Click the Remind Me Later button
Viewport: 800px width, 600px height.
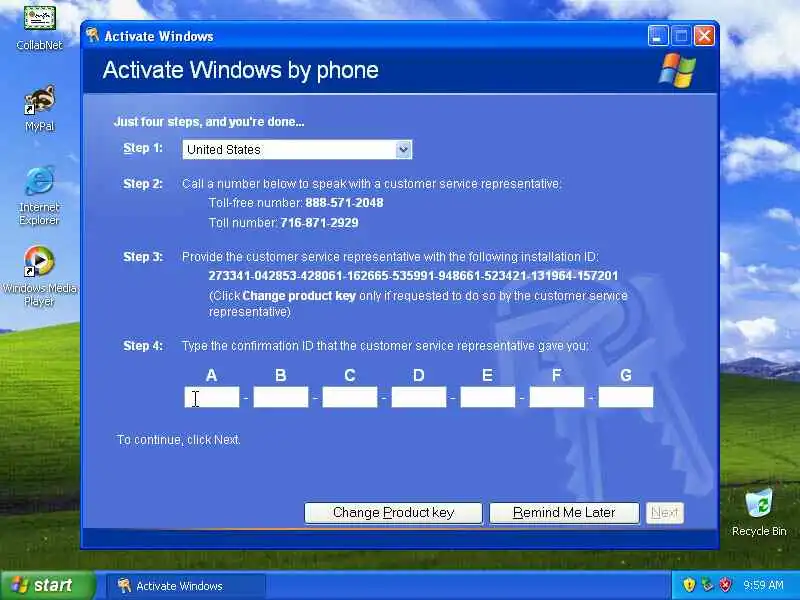tap(564, 513)
